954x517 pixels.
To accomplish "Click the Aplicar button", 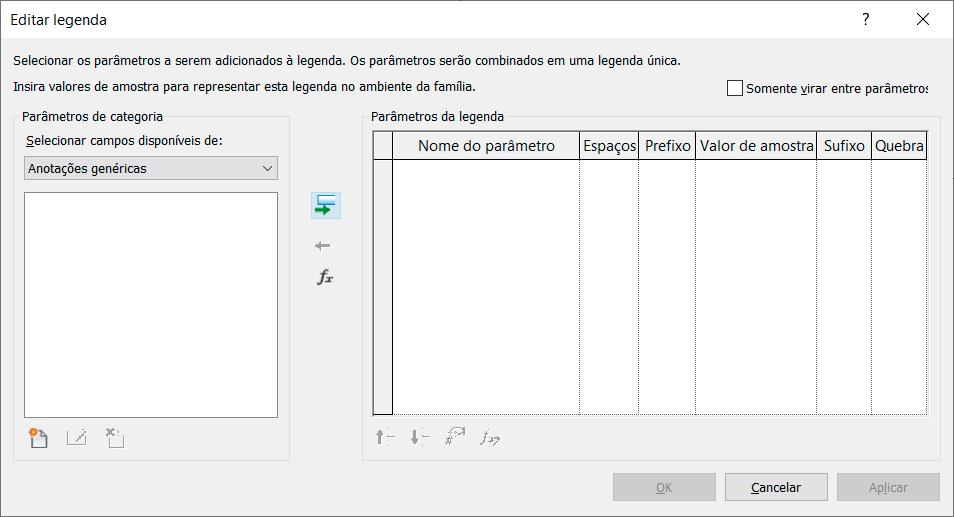I will (x=888, y=487).
